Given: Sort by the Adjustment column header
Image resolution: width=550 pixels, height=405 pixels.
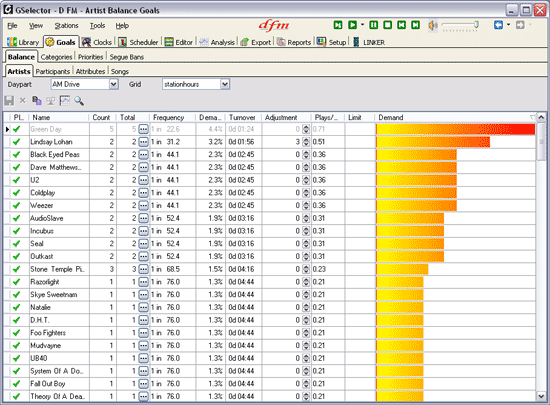Looking at the screenshot, I should [x=286, y=117].
